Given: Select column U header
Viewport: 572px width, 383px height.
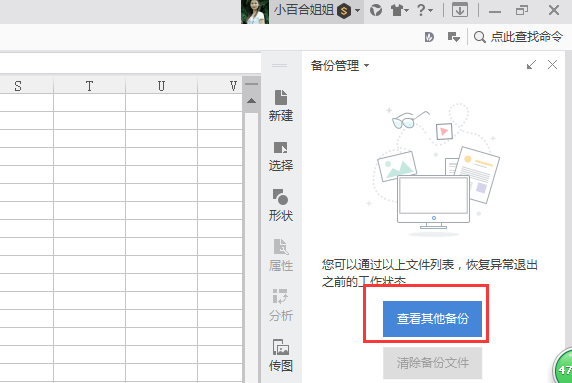Looking at the screenshot, I should coord(161,86).
